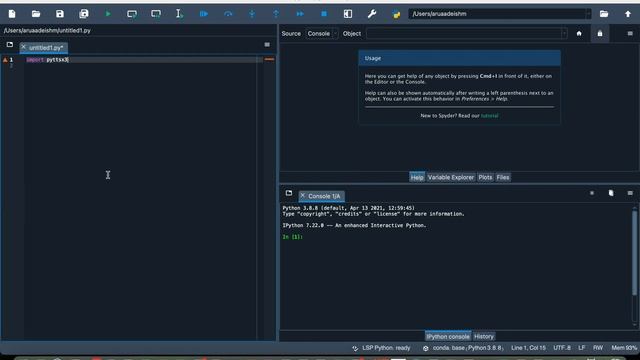
Task: Open the Help pane options menu
Action: tap(630, 33)
